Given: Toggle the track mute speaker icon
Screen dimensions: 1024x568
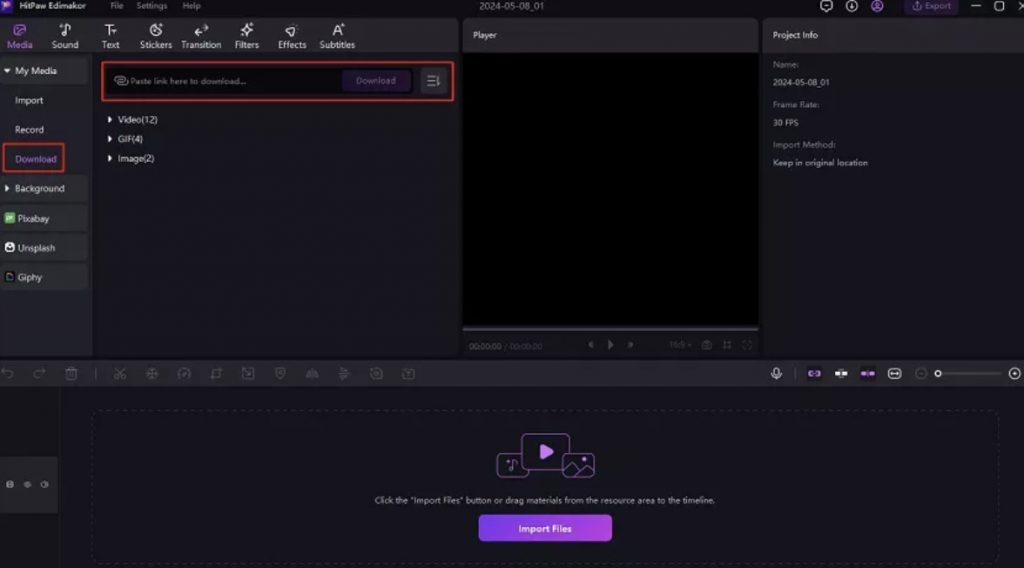Looking at the screenshot, I should click(x=45, y=484).
